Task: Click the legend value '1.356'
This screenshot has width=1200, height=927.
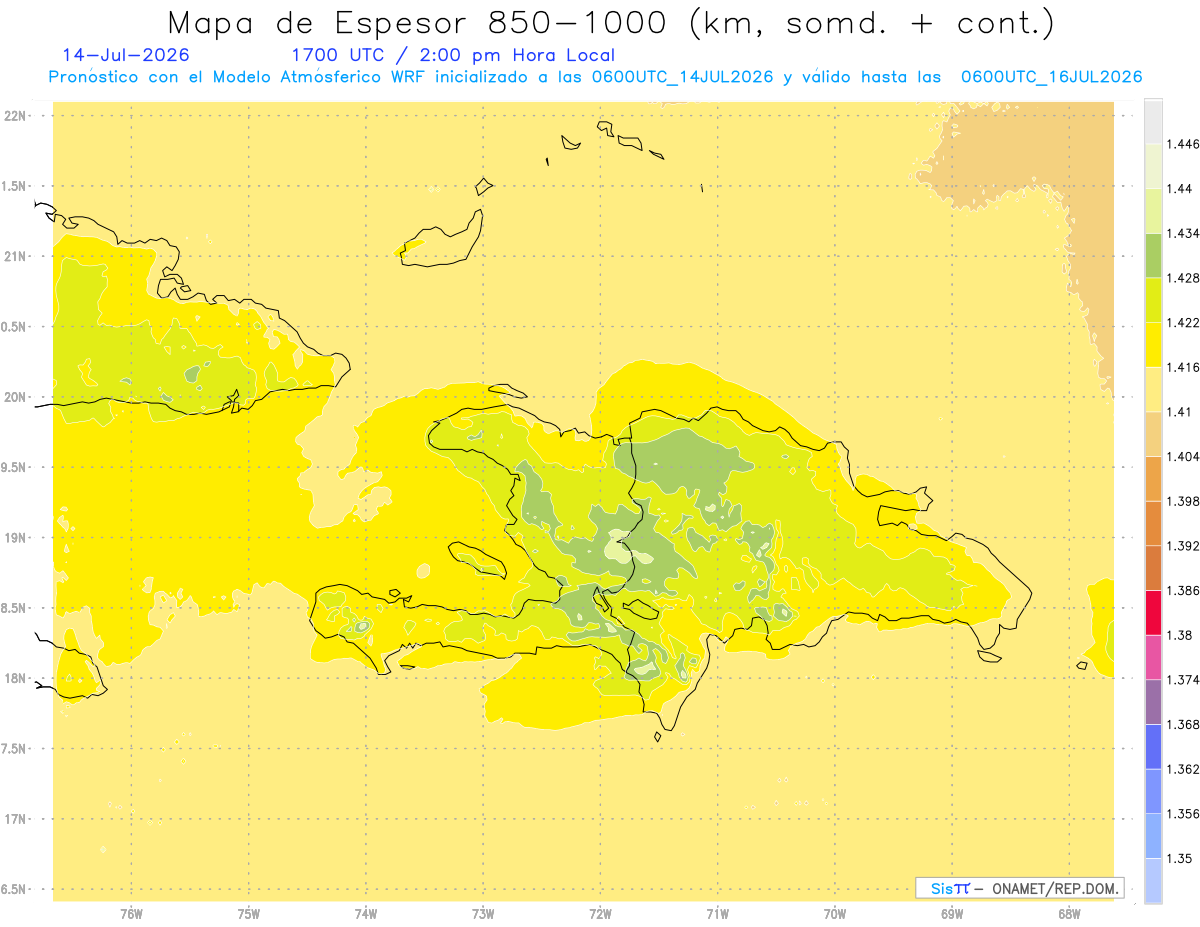Action: (1184, 814)
